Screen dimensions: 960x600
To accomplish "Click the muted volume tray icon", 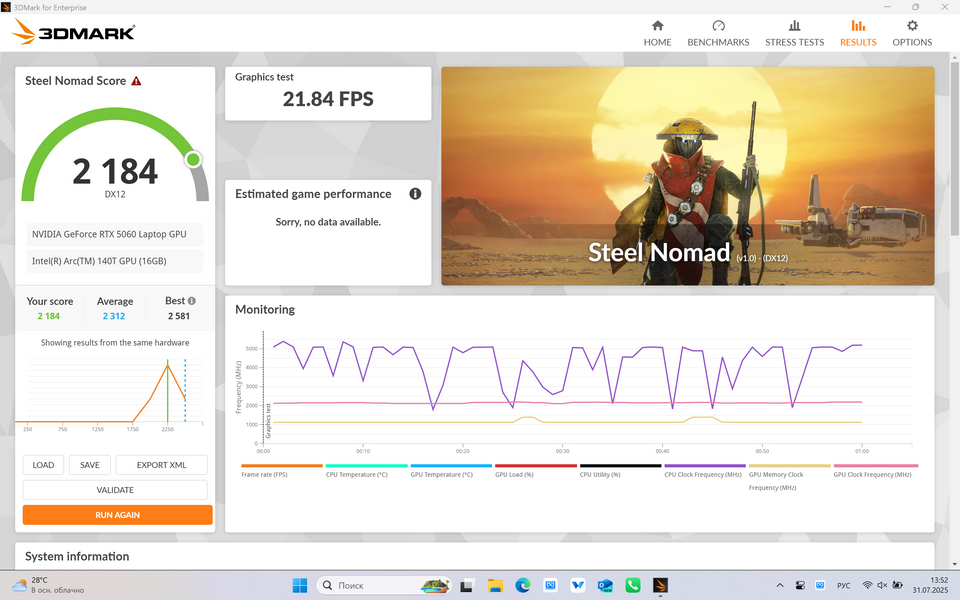I will coord(882,585).
